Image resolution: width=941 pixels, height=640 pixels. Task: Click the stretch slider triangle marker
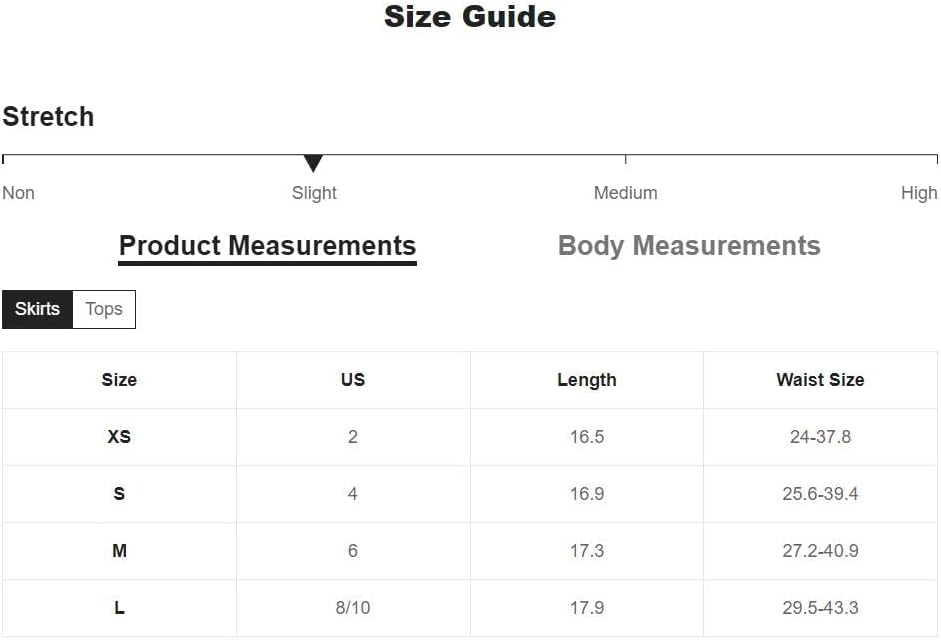point(313,163)
